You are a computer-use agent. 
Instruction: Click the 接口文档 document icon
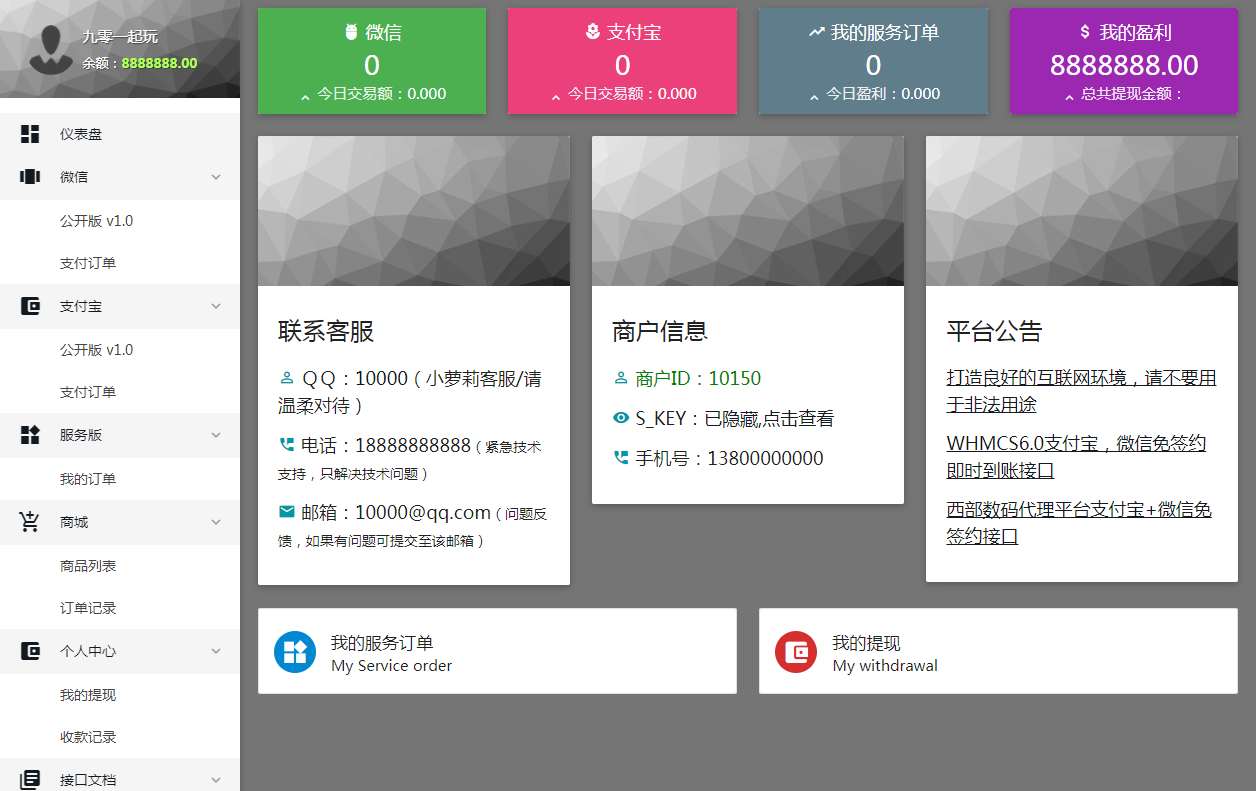(x=28, y=780)
